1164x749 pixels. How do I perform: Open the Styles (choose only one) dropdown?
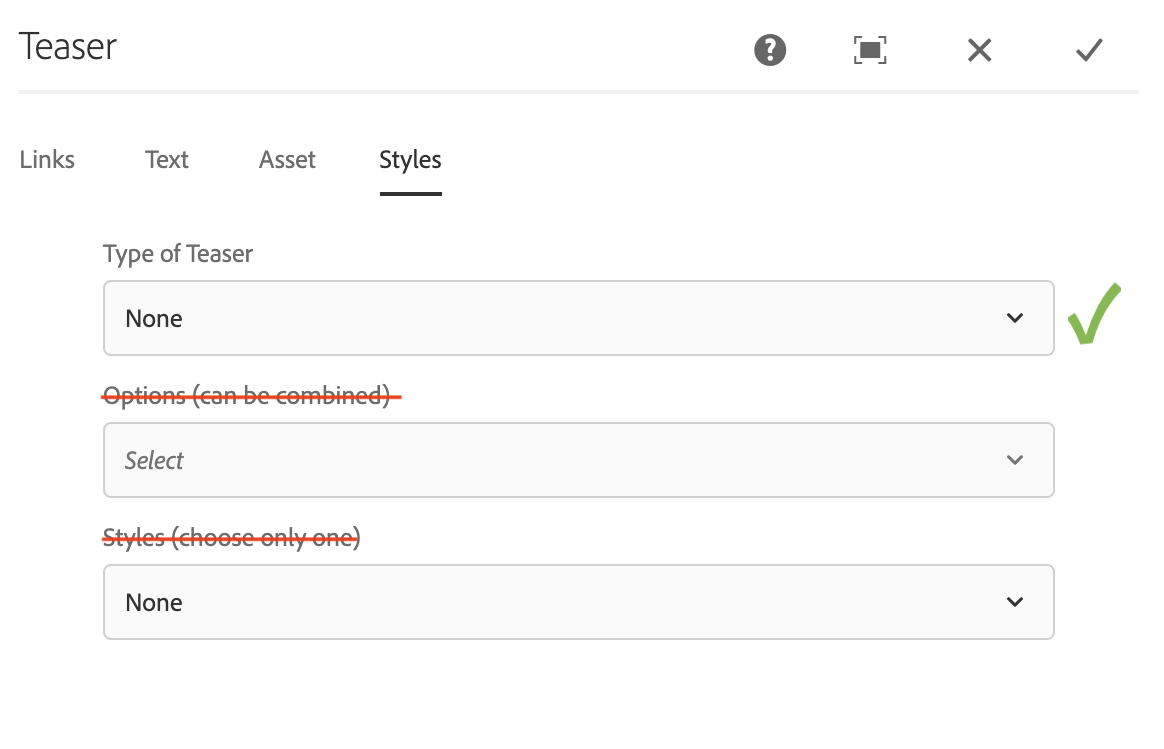tap(578, 602)
